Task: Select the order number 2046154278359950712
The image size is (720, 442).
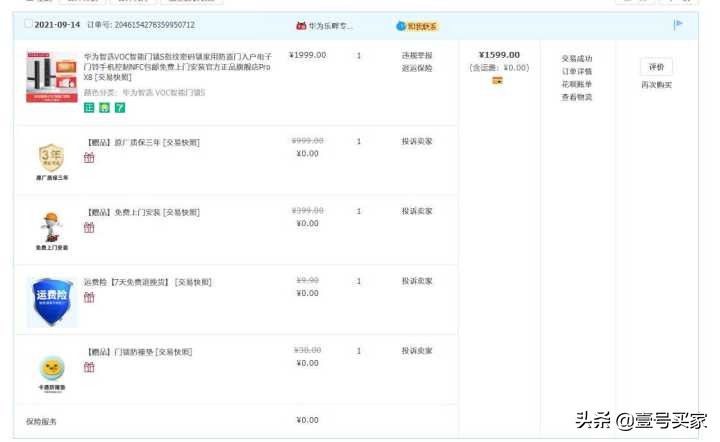Action: pyautogui.click(x=154, y=24)
